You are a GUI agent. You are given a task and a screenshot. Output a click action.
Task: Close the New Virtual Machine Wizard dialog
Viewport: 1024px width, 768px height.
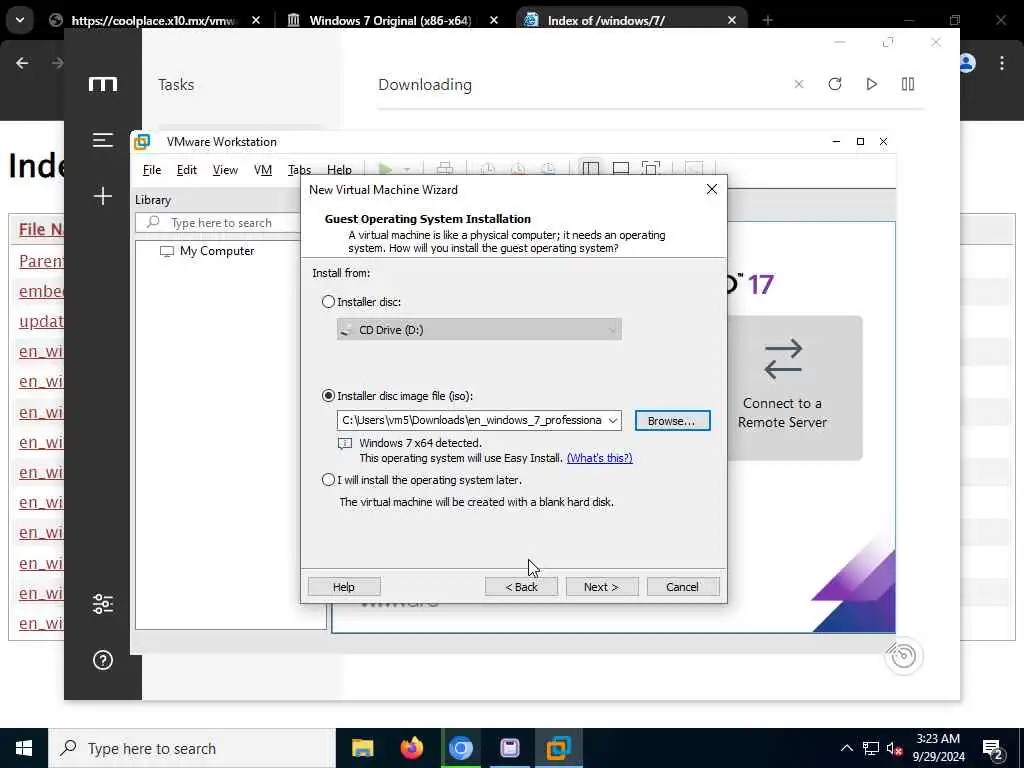712,189
